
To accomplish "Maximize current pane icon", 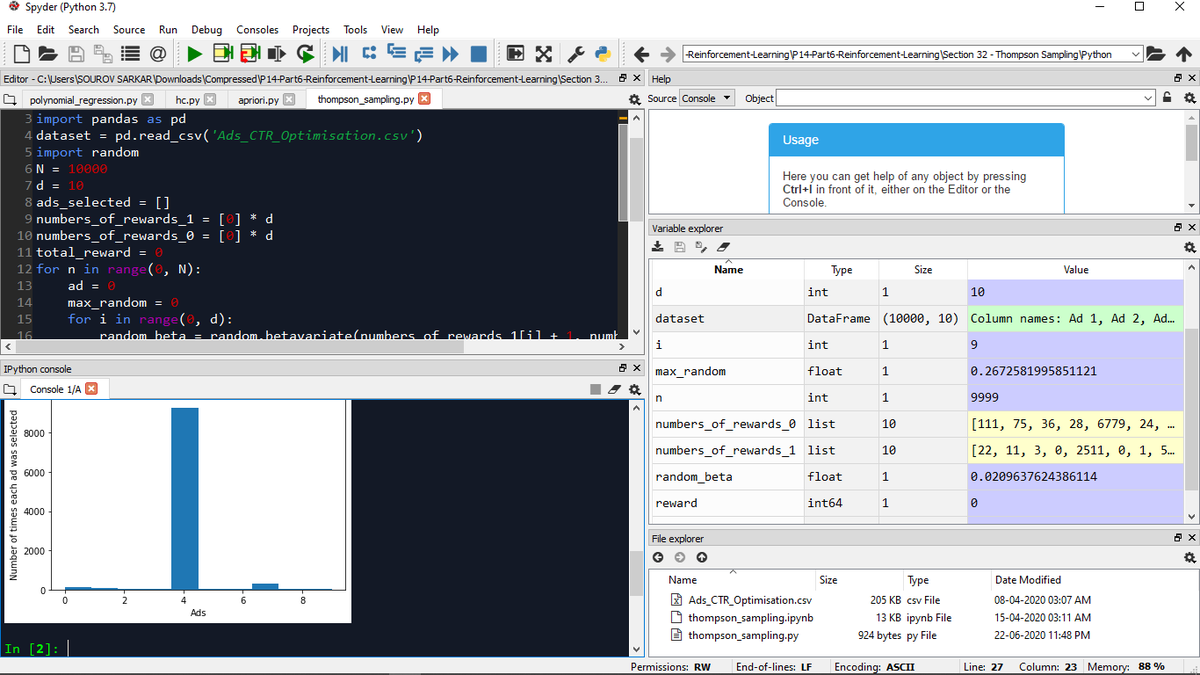I will click(x=516, y=54).
